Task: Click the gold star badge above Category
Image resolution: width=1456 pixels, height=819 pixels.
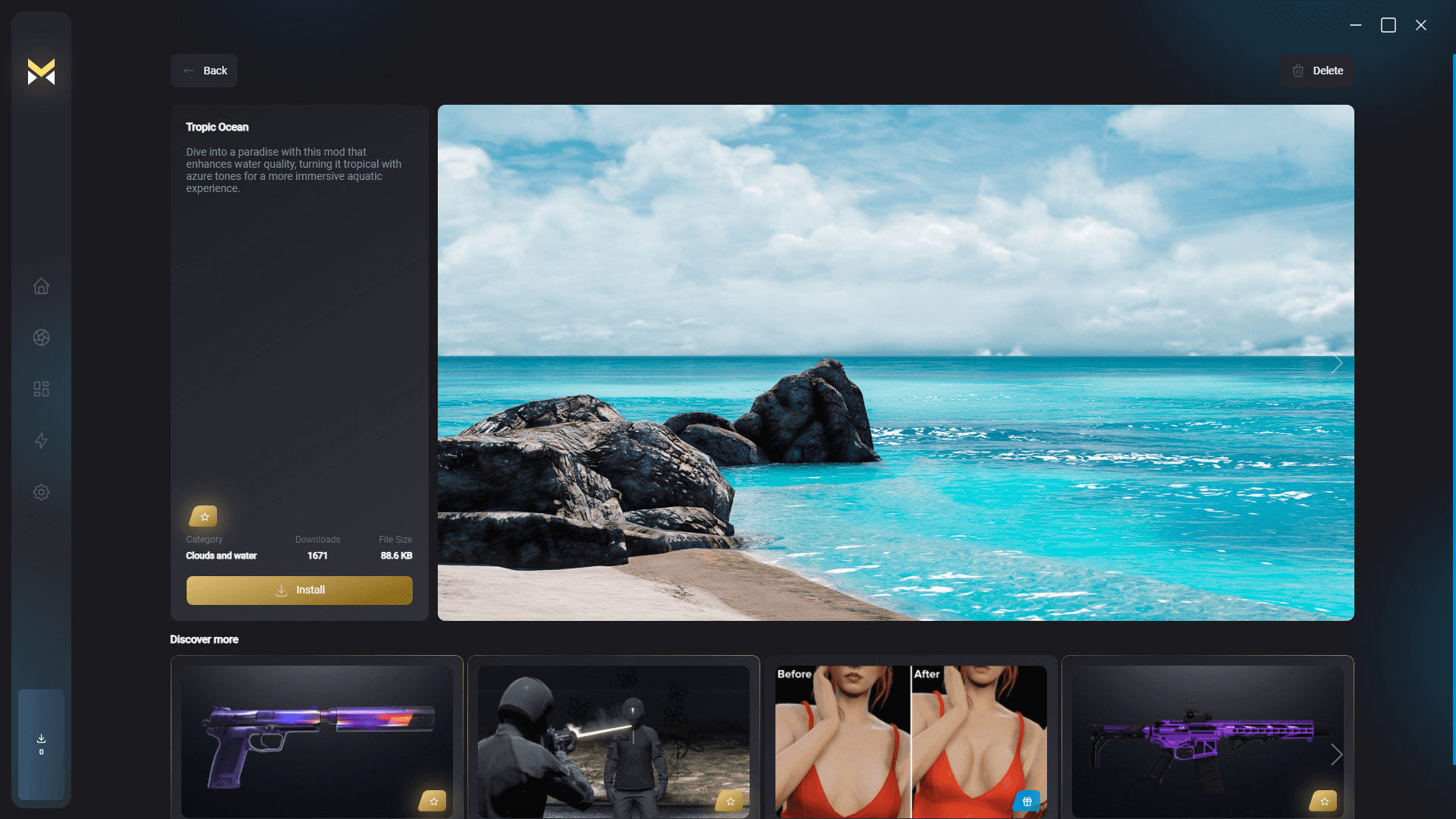Action: coord(203,517)
